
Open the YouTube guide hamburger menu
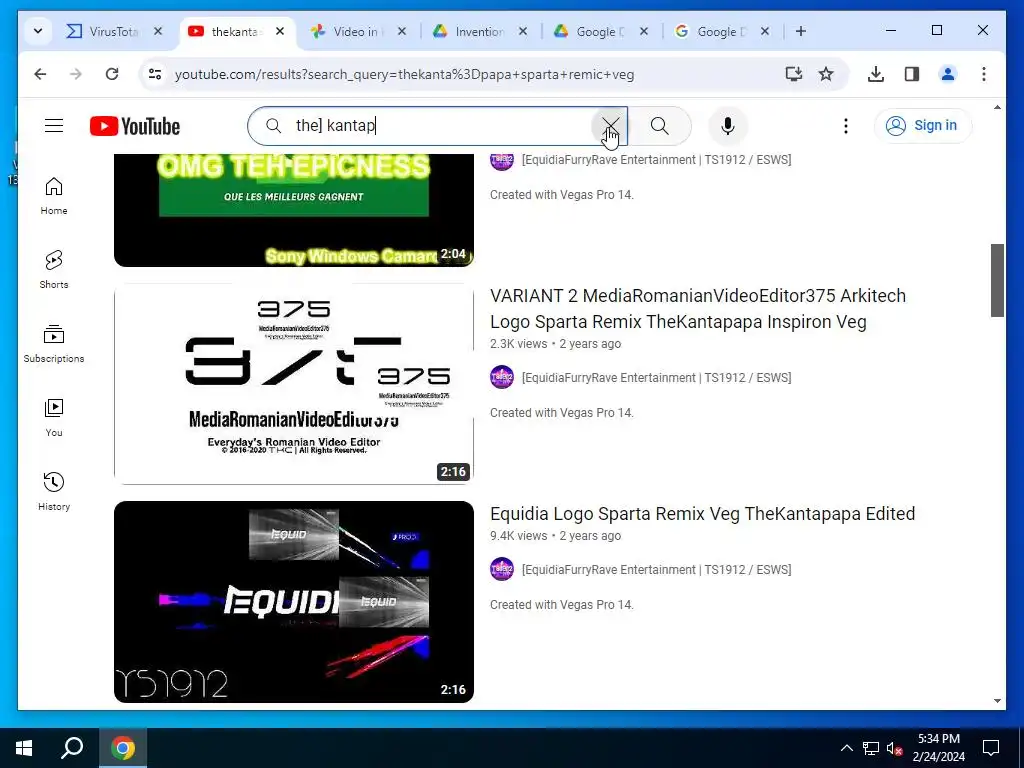[54, 125]
